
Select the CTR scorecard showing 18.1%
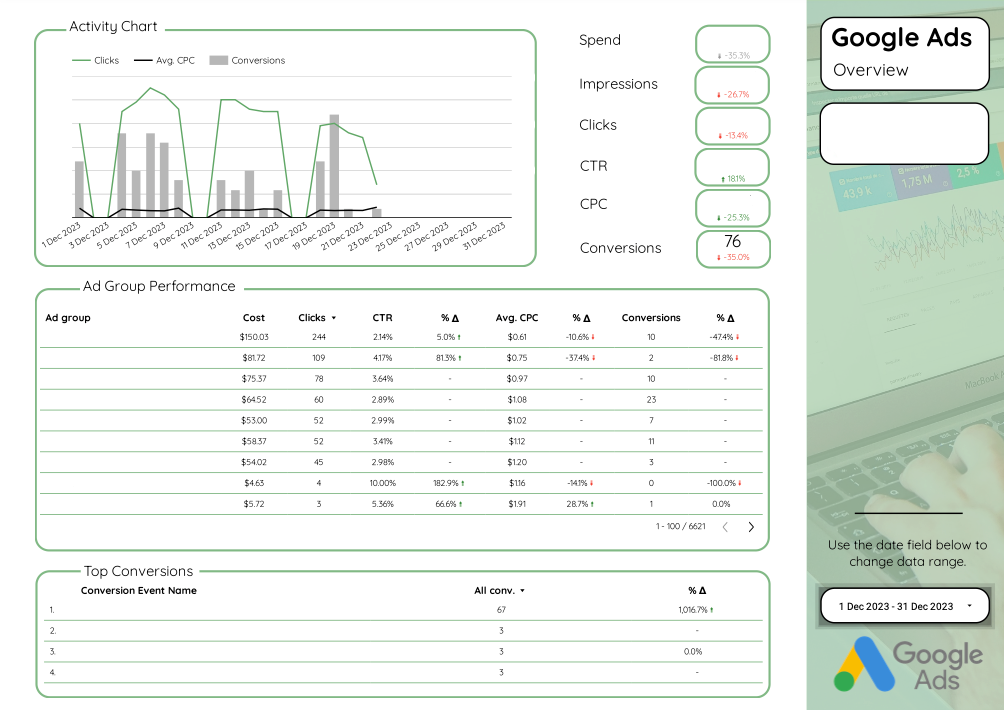[733, 167]
